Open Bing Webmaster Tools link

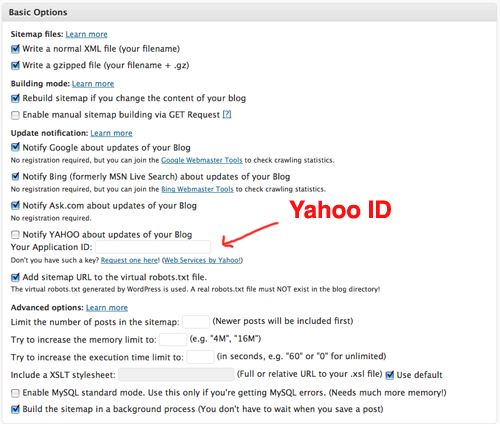pyautogui.click(x=197, y=189)
